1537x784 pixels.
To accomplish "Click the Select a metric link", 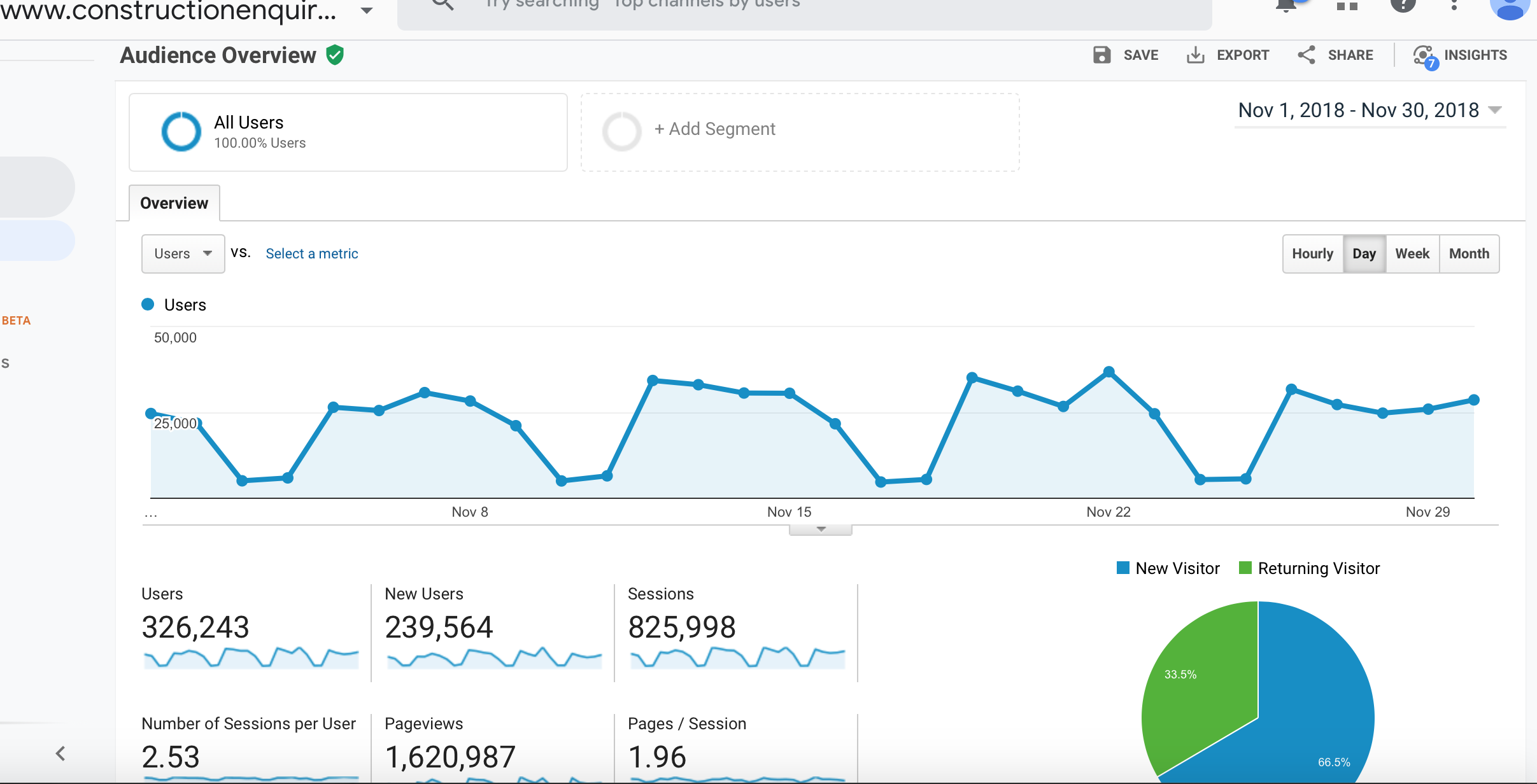I will pyautogui.click(x=312, y=253).
